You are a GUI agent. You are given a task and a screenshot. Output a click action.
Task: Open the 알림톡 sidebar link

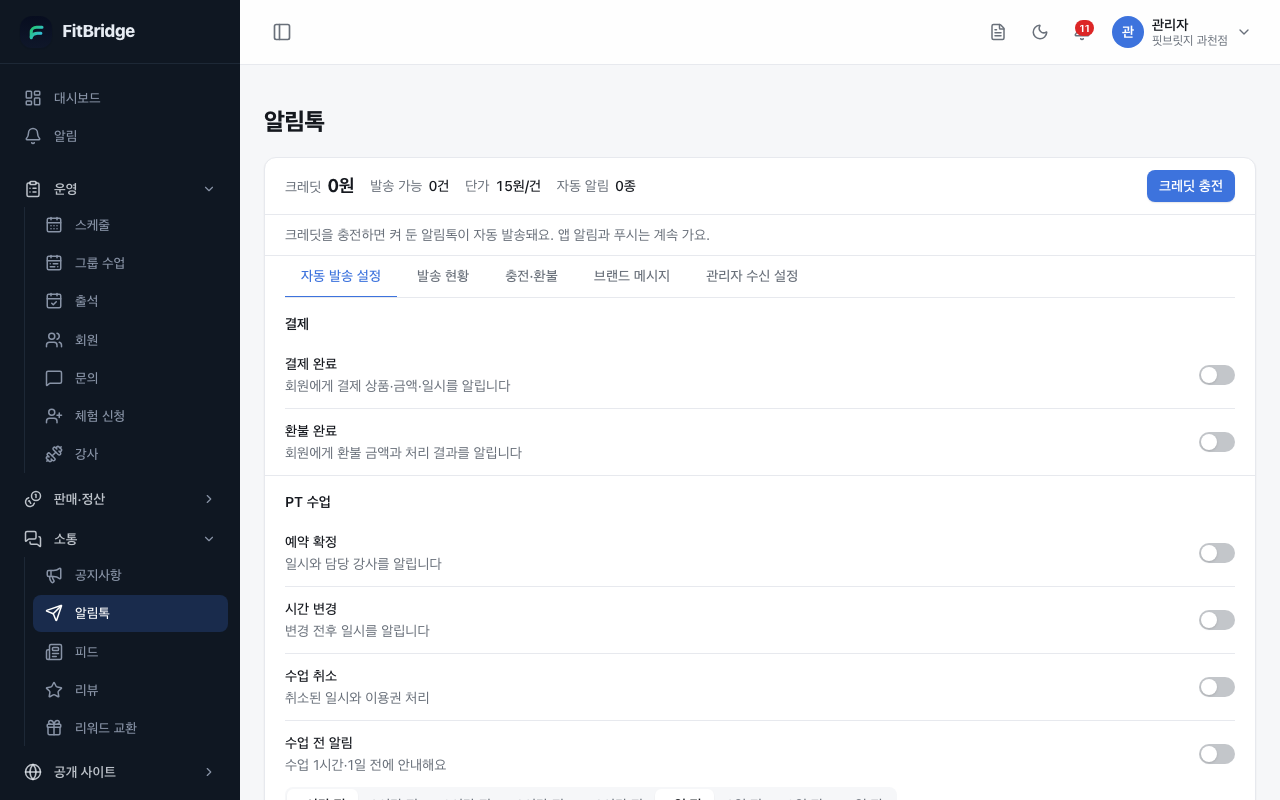click(x=130, y=613)
